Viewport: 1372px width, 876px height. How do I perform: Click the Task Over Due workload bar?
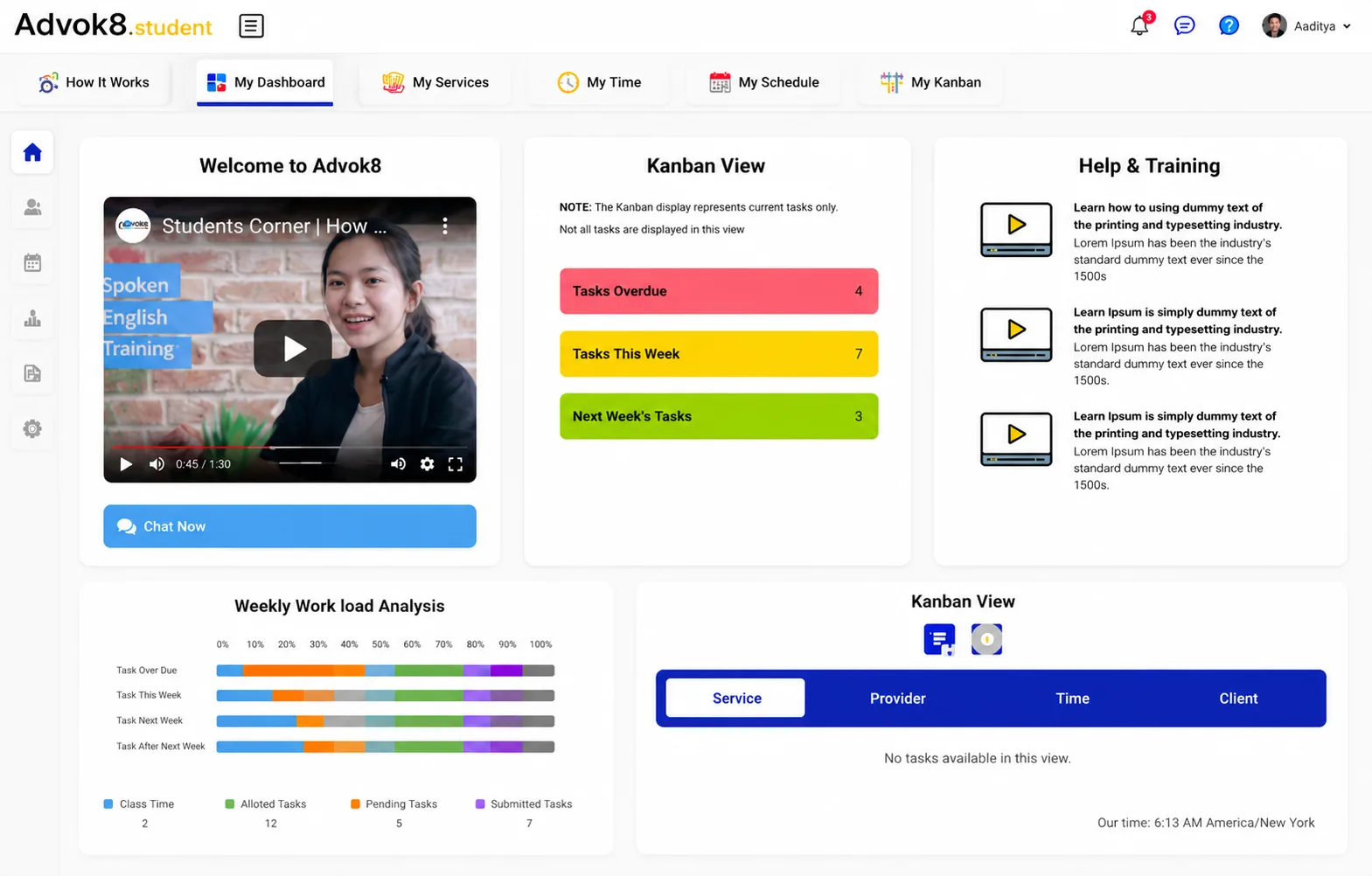point(386,671)
